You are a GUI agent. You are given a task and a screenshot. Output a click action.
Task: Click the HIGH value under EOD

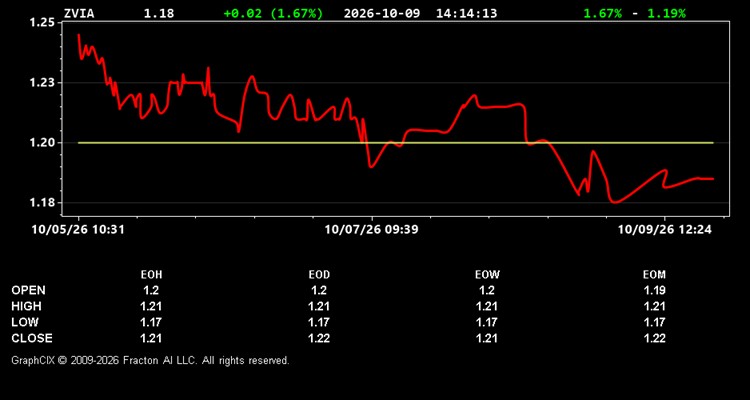click(x=319, y=306)
